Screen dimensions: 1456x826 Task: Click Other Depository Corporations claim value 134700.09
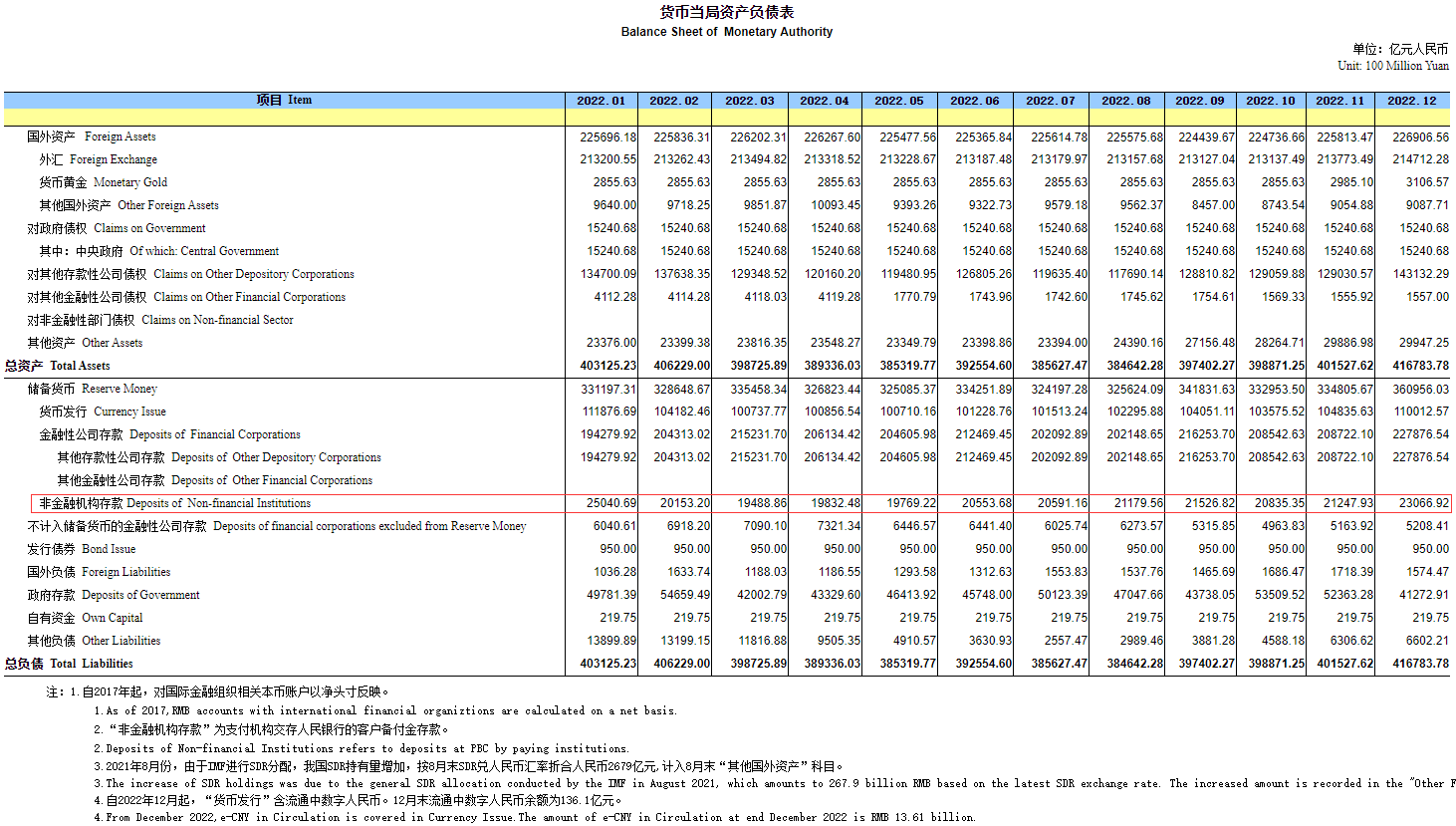(x=607, y=275)
